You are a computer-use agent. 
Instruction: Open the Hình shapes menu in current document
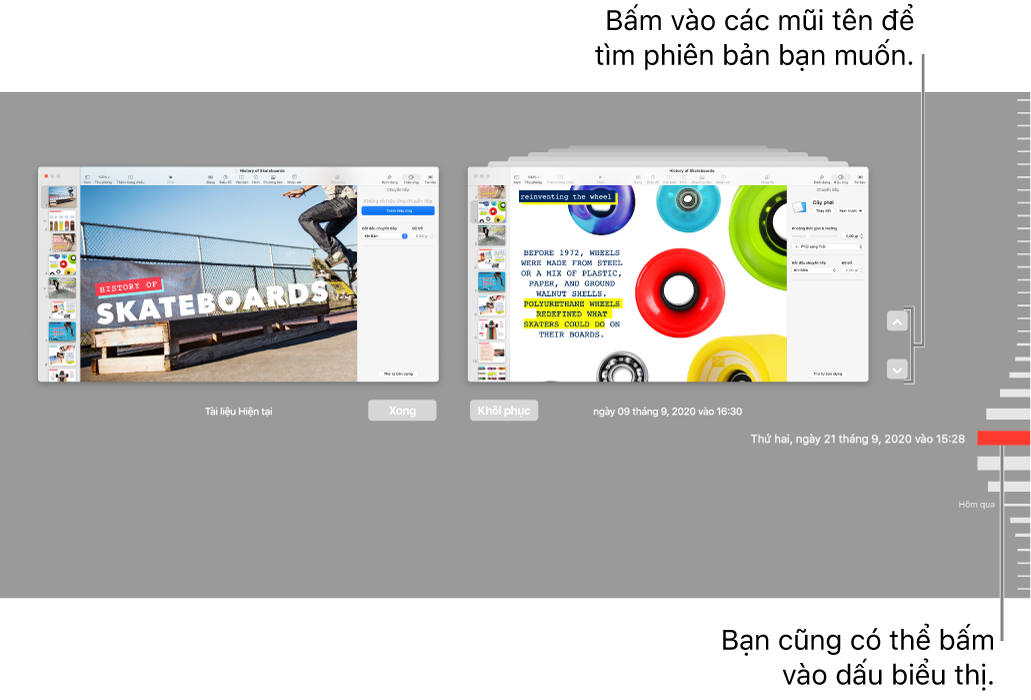(256, 179)
